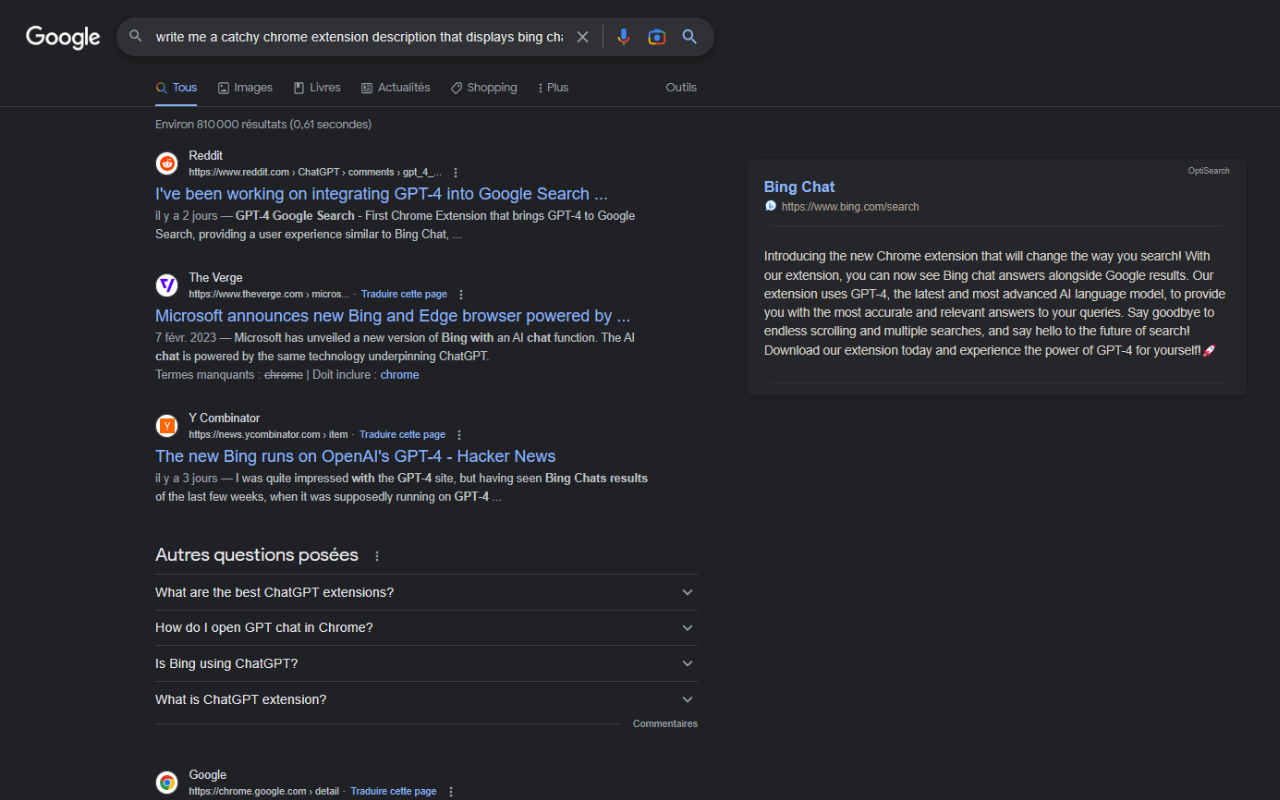Click Traduire cette page for Y Combinator
The height and width of the screenshot is (800, 1280).
click(x=402, y=435)
